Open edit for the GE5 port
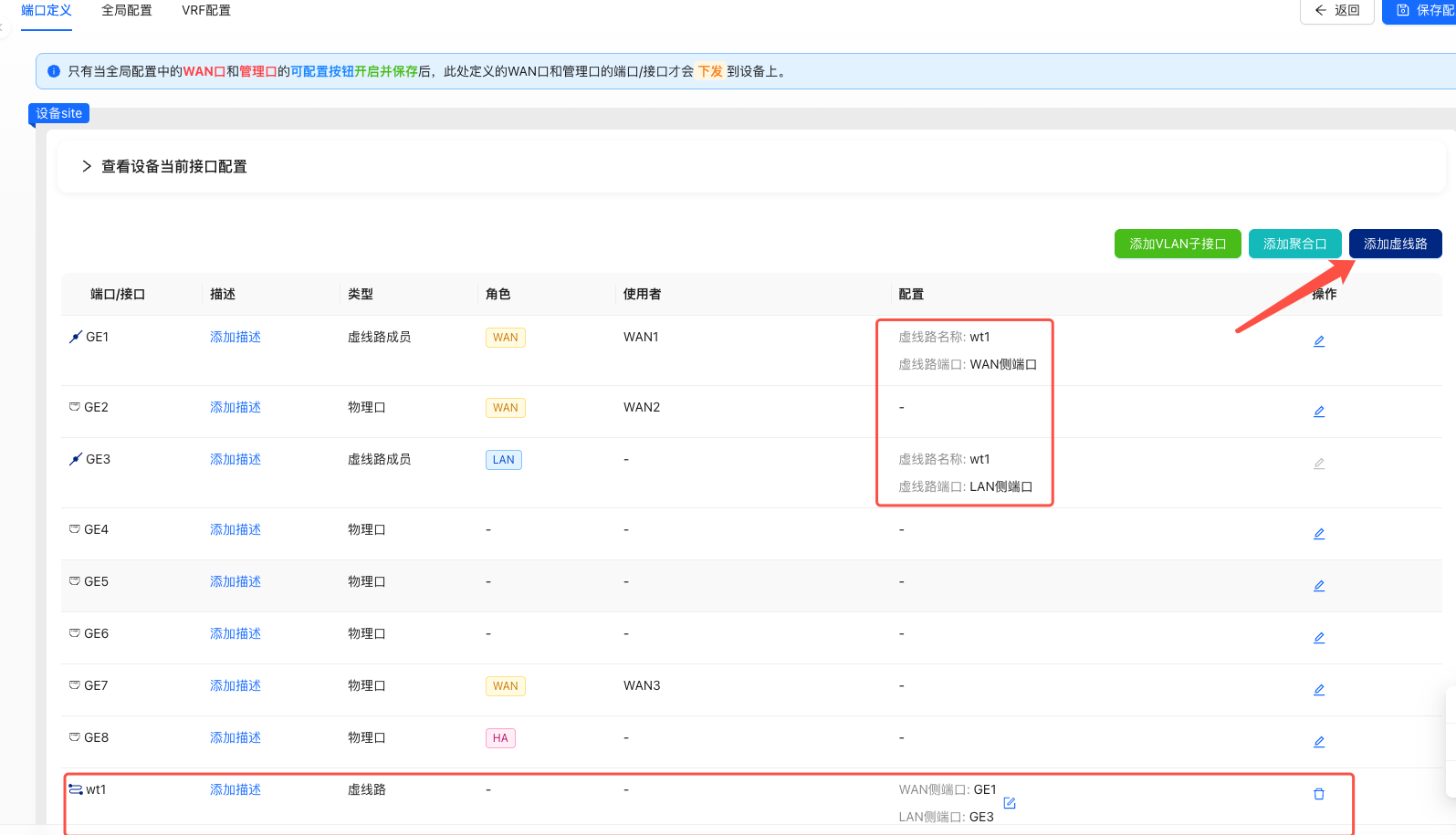 (1318, 586)
